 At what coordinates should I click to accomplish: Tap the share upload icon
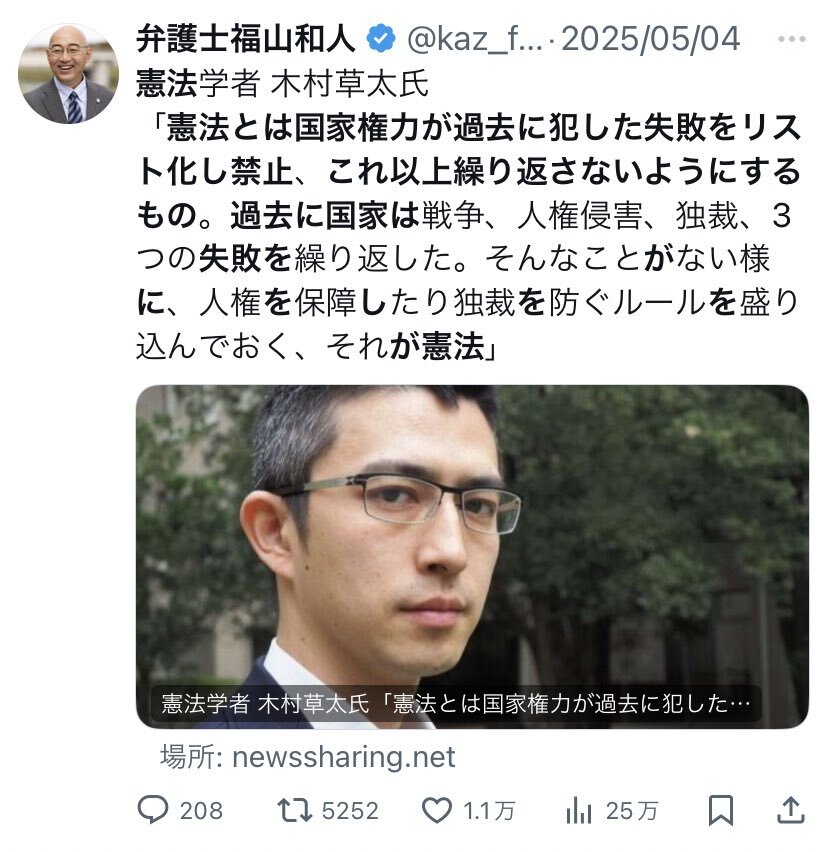[791, 810]
